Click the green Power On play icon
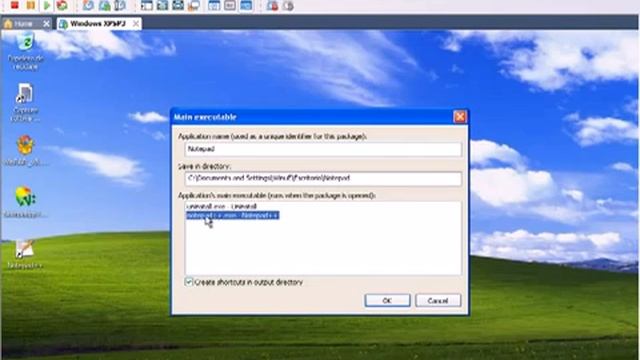 coord(47,5)
